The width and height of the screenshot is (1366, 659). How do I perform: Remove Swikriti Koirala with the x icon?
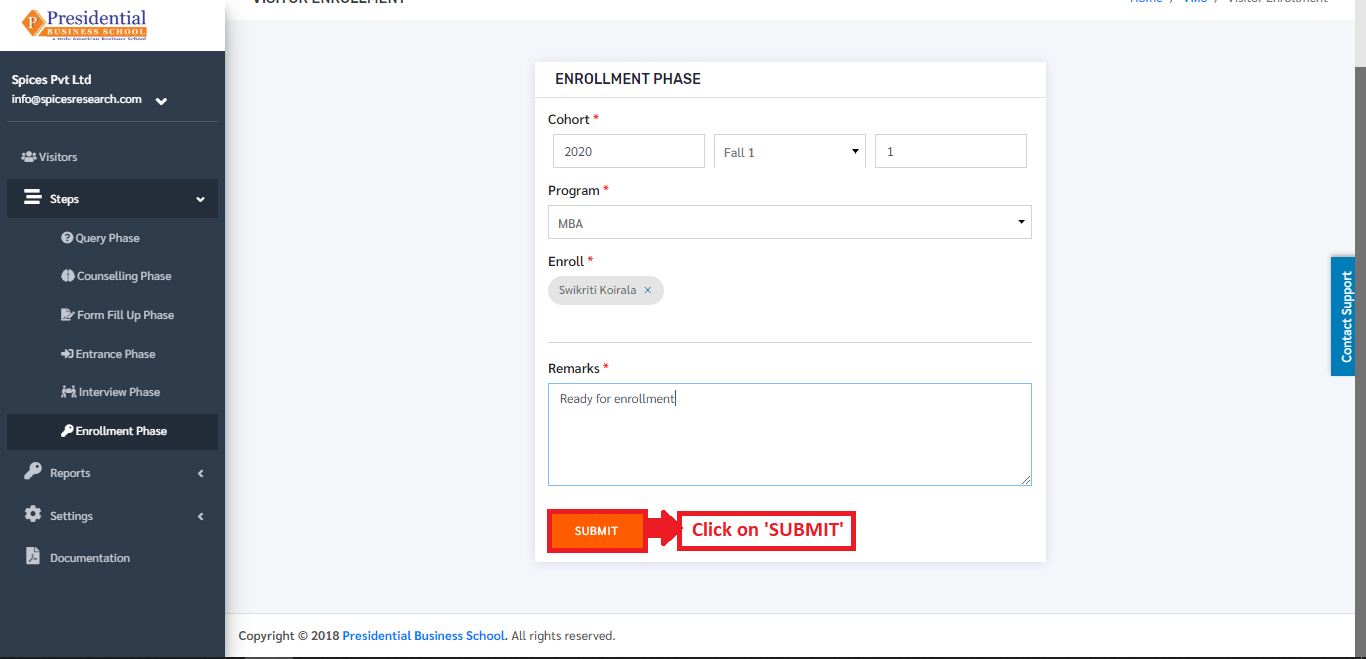[647, 290]
